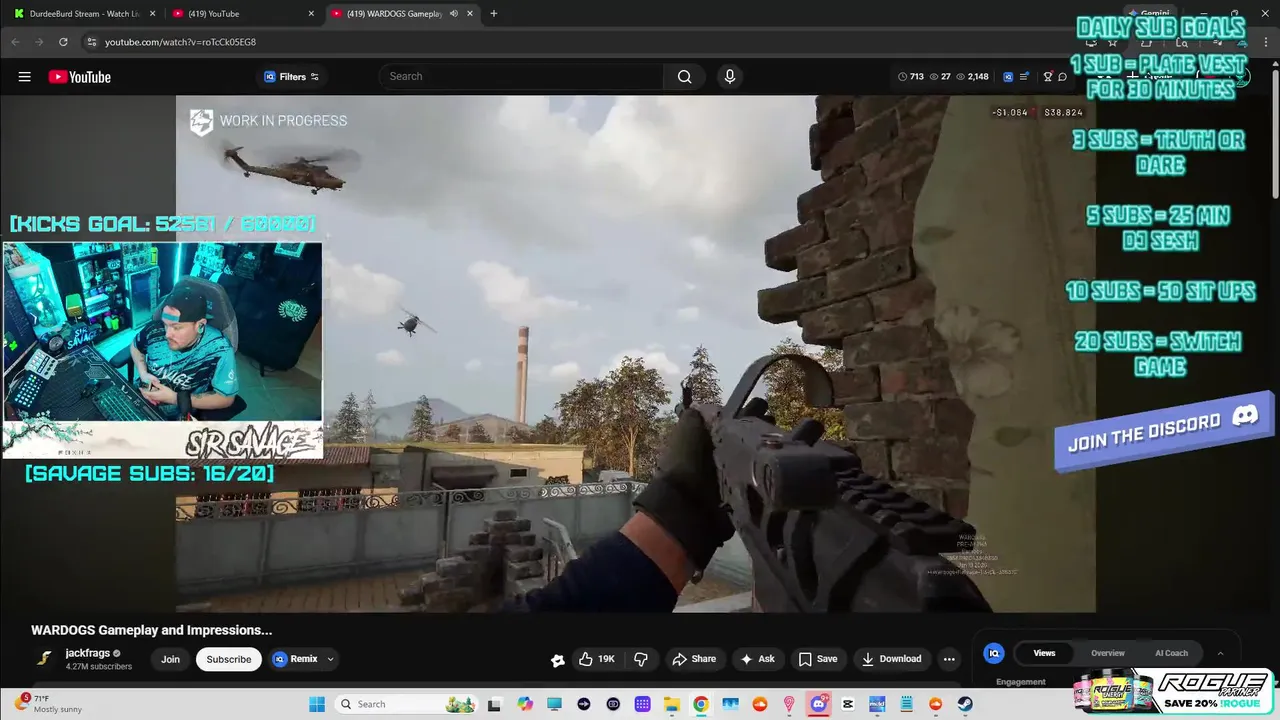Image resolution: width=1280 pixels, height=720 pixels.
Task: Click the Windows taskbar search box
Action: (406, 704)
